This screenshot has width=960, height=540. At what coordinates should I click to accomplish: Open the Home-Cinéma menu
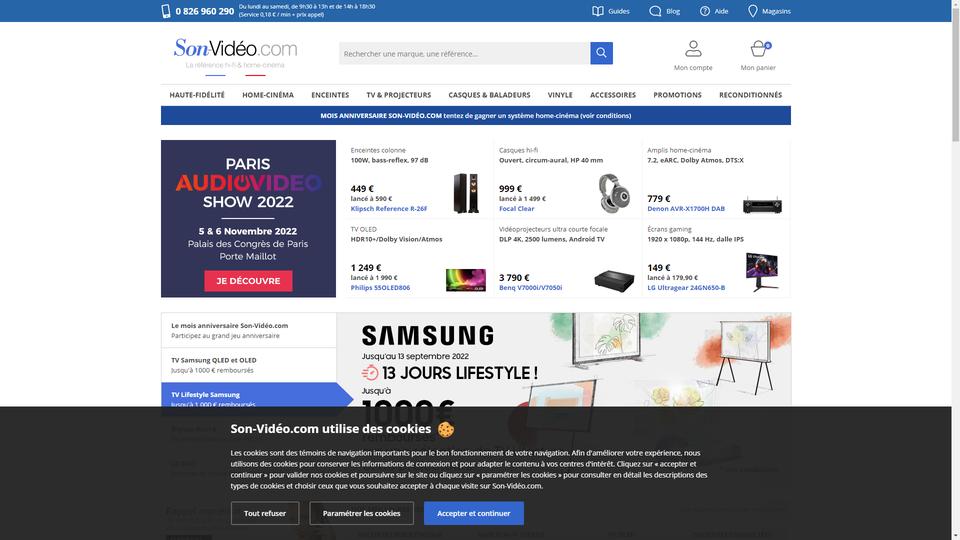[x=268, y=95]
